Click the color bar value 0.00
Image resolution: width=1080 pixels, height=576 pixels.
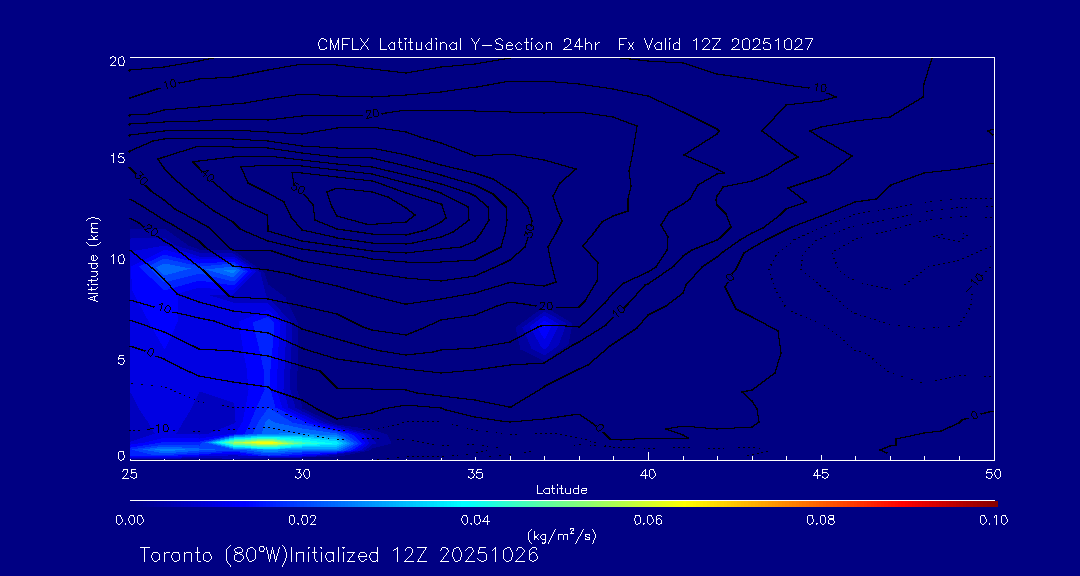coord(129,520)
